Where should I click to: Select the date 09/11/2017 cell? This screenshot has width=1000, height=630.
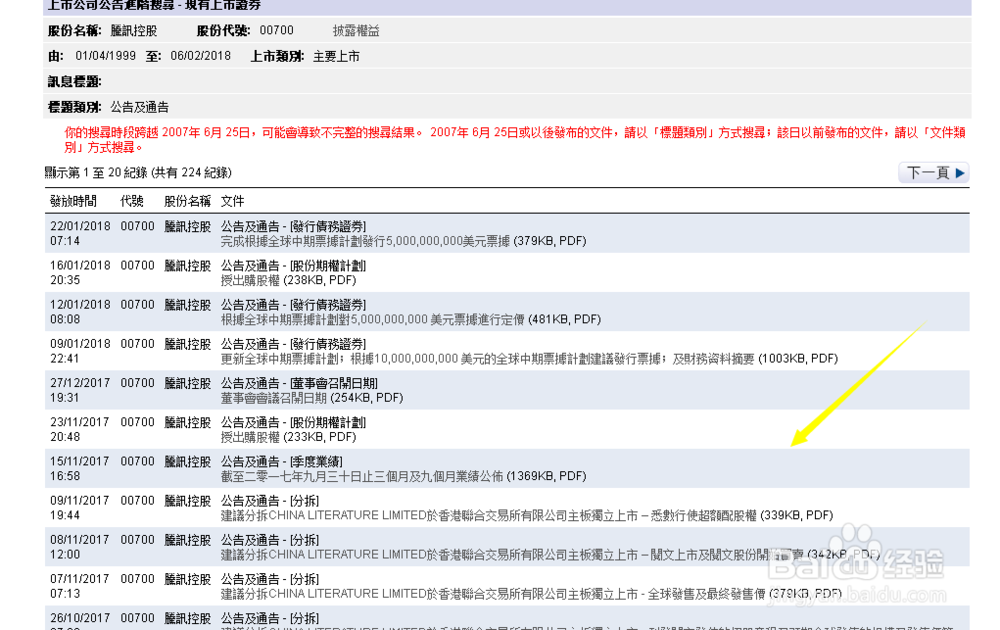click(x=80, y=508)
